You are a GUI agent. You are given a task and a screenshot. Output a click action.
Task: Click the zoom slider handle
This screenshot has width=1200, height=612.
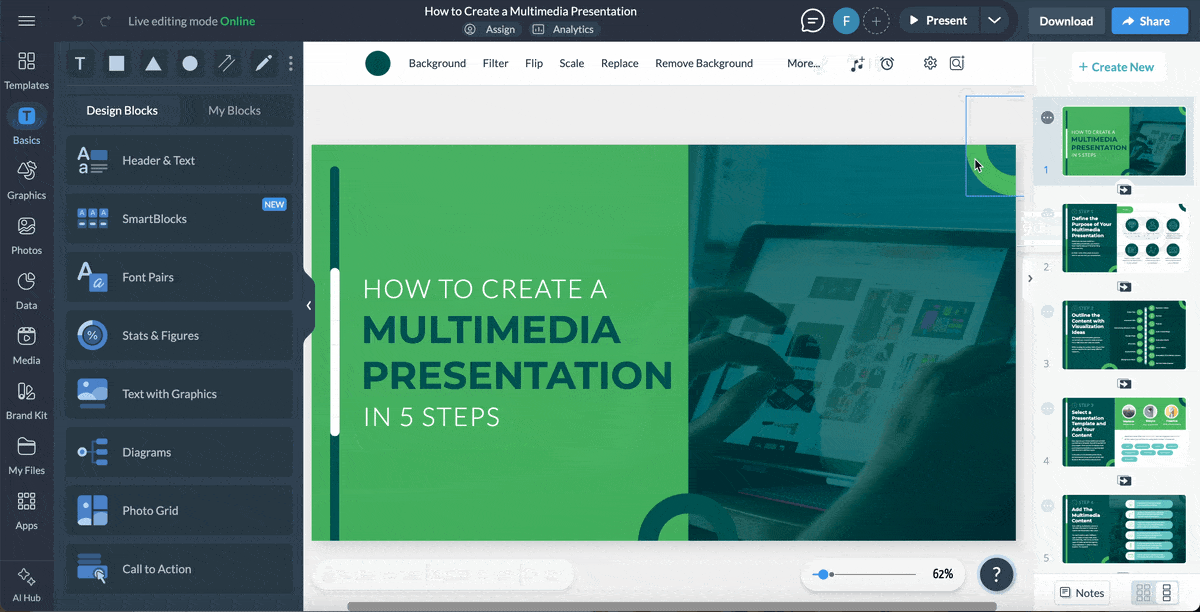tap(822, 575)
